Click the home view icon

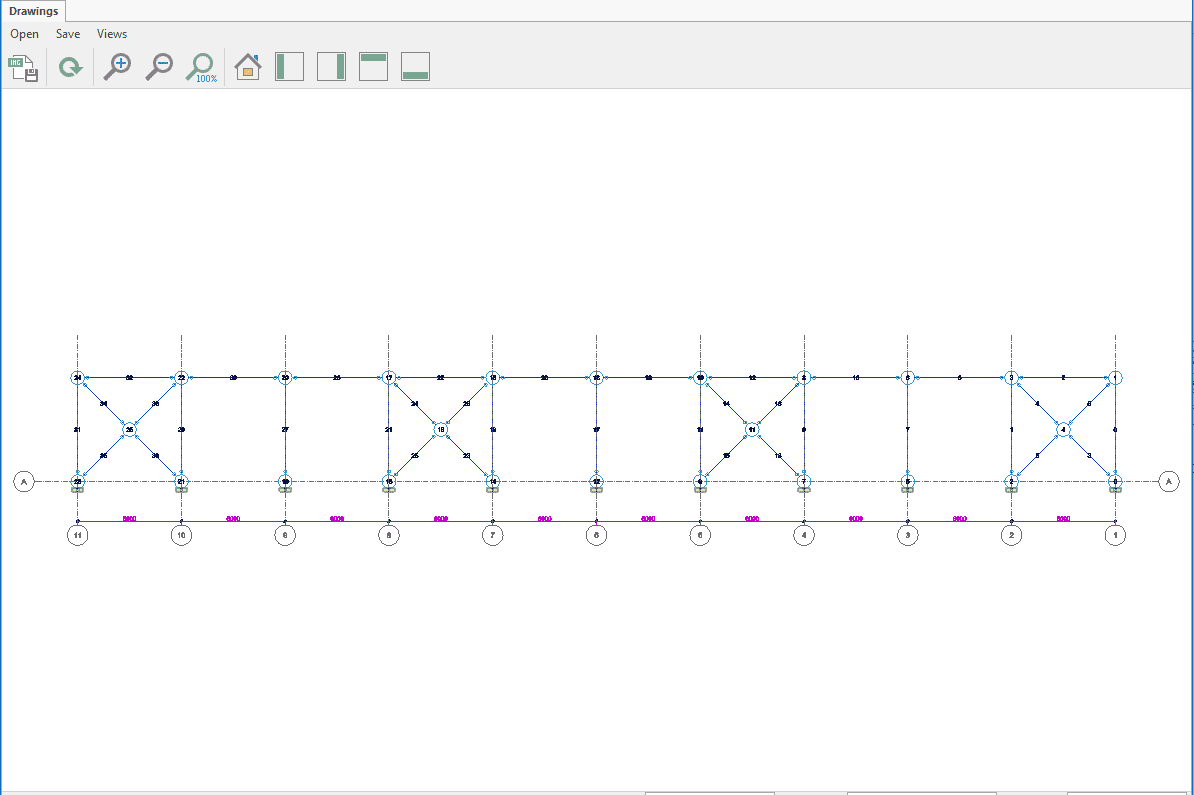247,67
